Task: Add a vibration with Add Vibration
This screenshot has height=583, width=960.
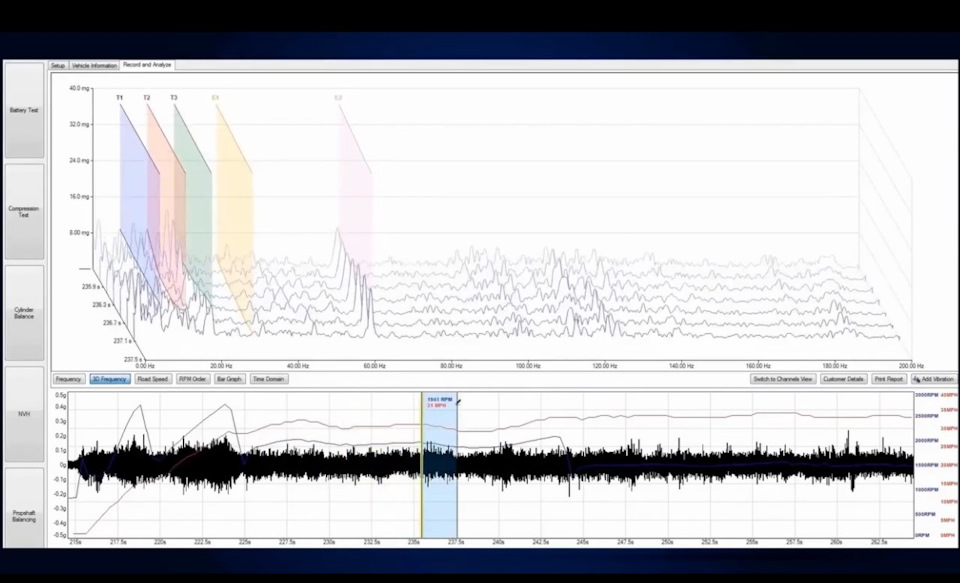Action: coord(934,379)
